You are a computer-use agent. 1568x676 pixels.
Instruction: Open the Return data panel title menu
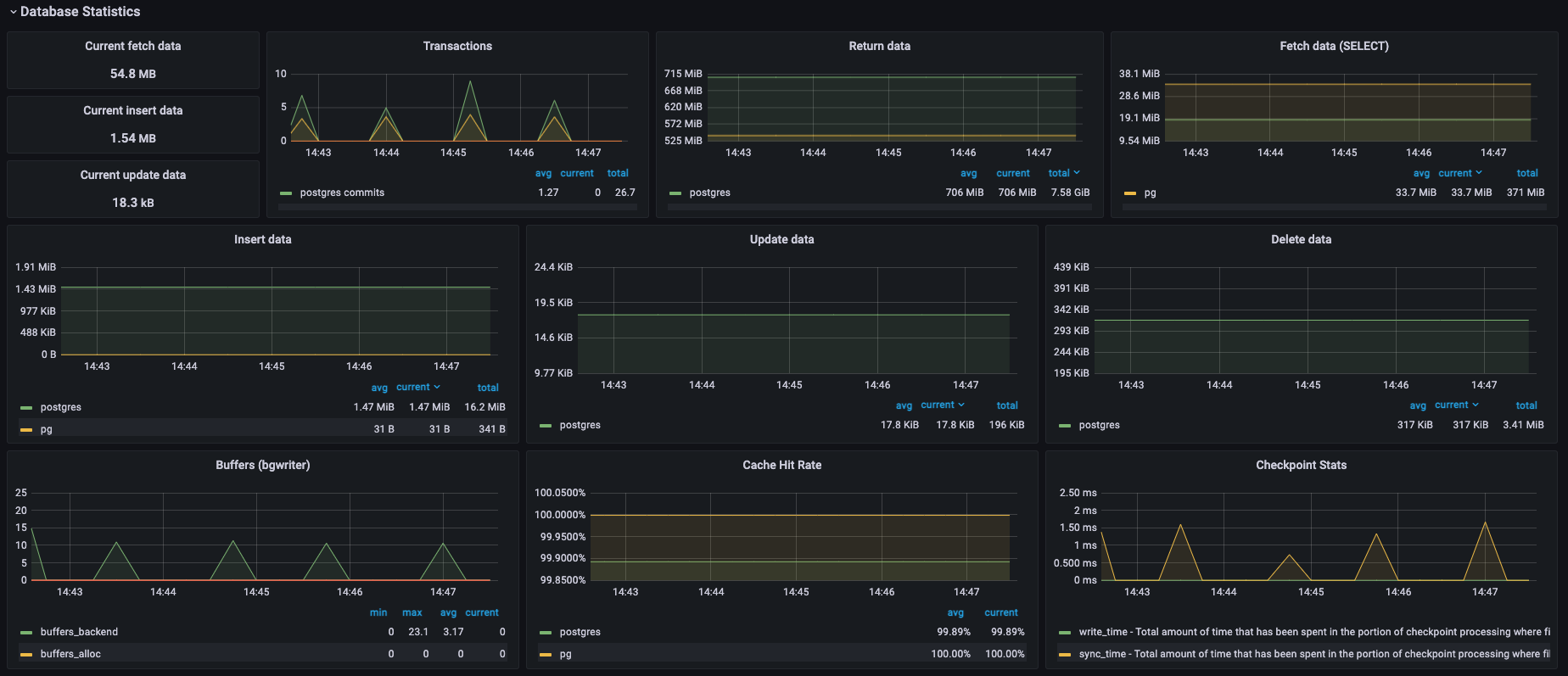[879, 46]
